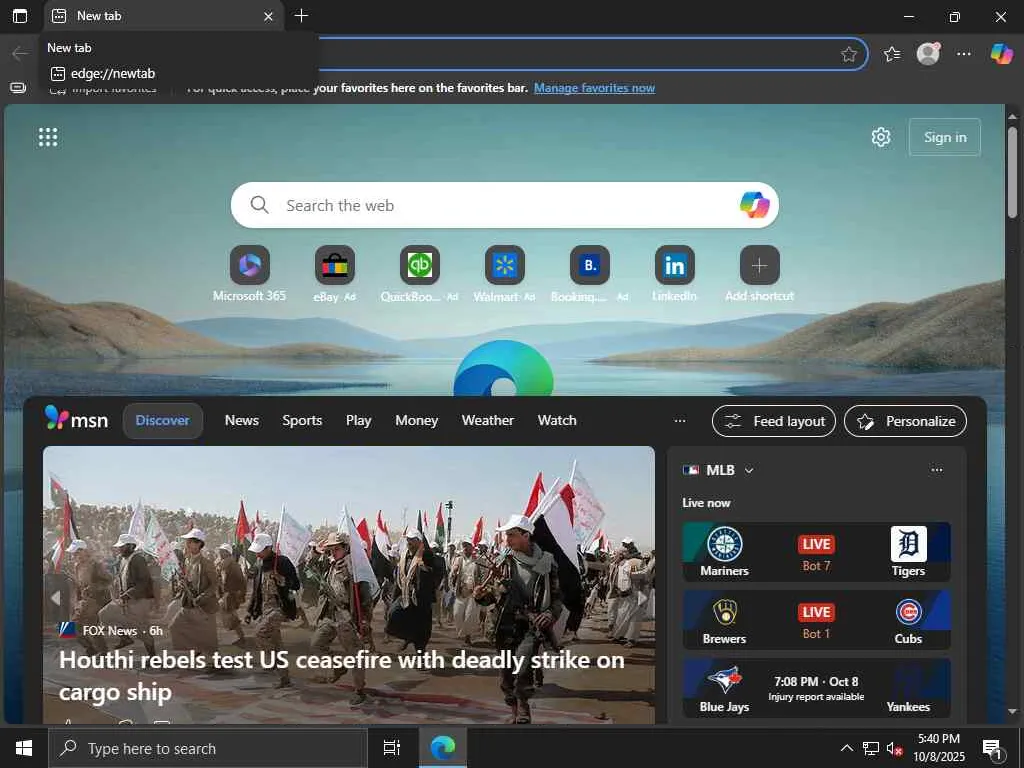Image resolution: width=1024 pixels, height=768 pixels.
Task: Open page settings gear icon
Action: [881, 137]
